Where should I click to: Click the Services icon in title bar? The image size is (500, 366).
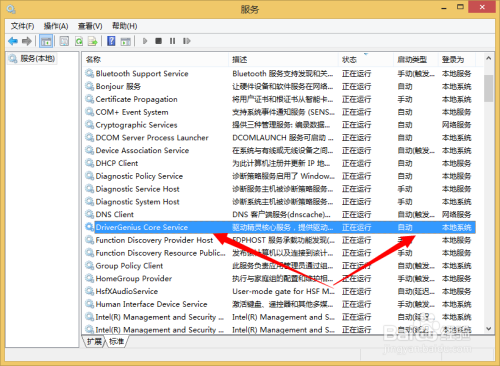pos(11,9)
